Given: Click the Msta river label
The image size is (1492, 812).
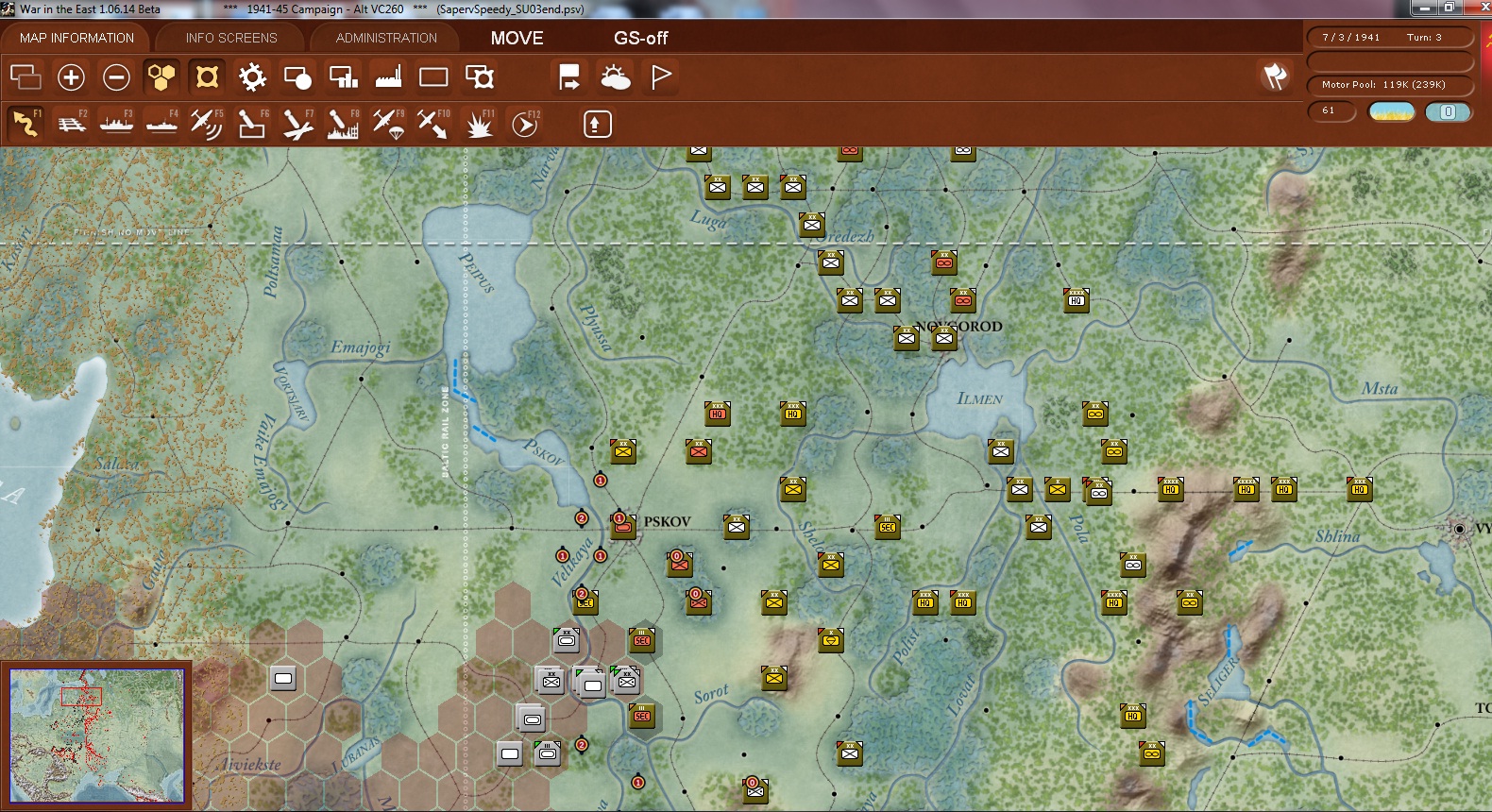Looking at the screenshot, I should coord(1380,388).
